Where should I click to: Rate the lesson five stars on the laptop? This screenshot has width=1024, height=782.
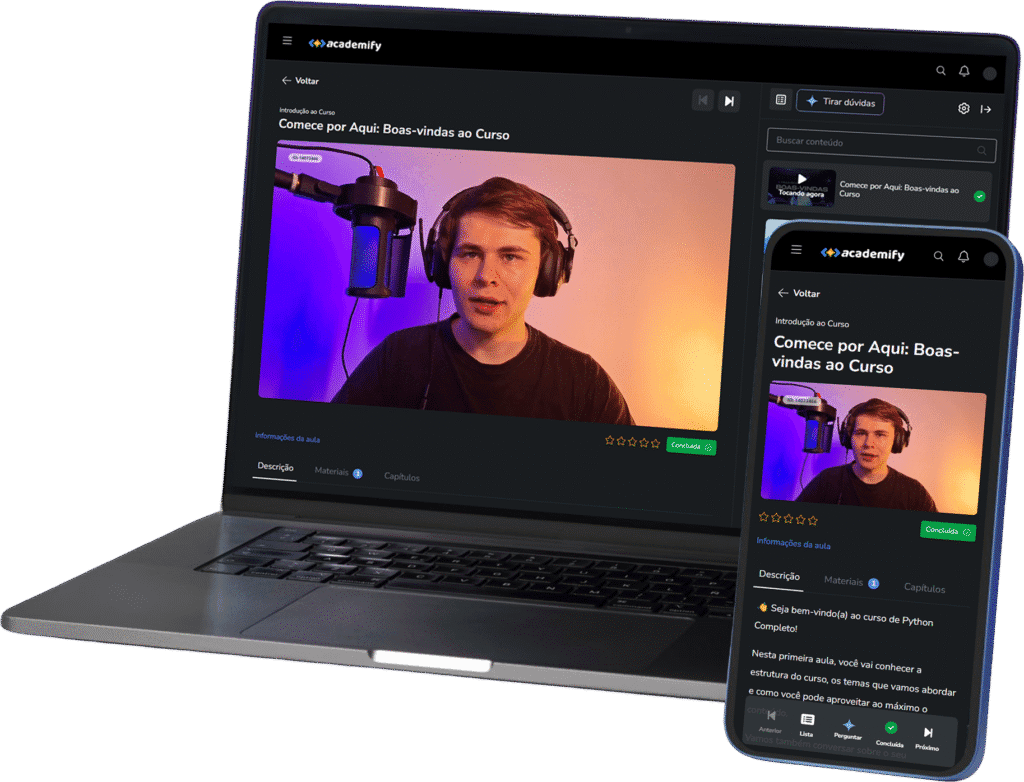656,441
